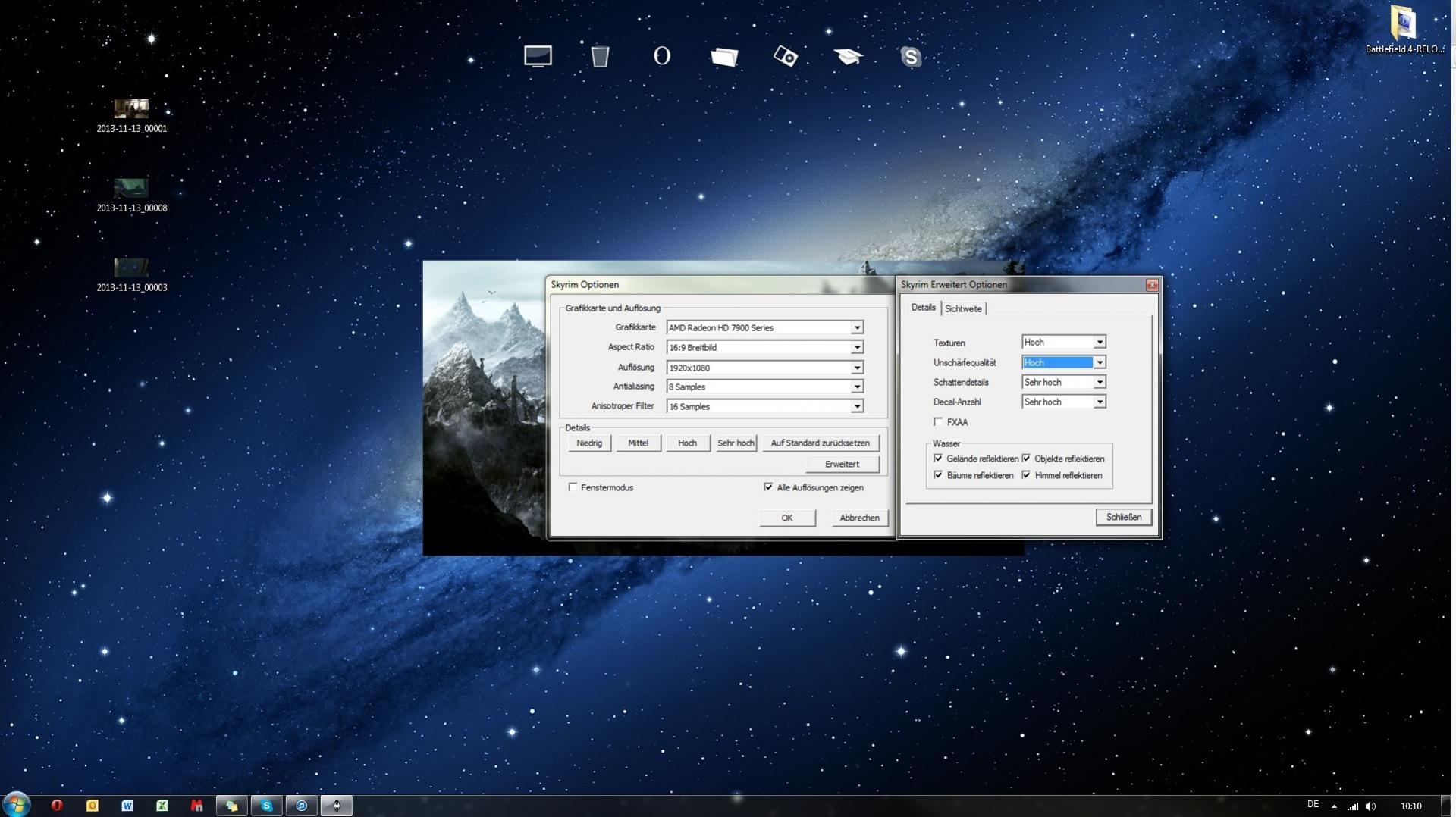Confirm Skyrim Optionen with OK
This screenshot has height=817, width=1456.
point(787,518)
